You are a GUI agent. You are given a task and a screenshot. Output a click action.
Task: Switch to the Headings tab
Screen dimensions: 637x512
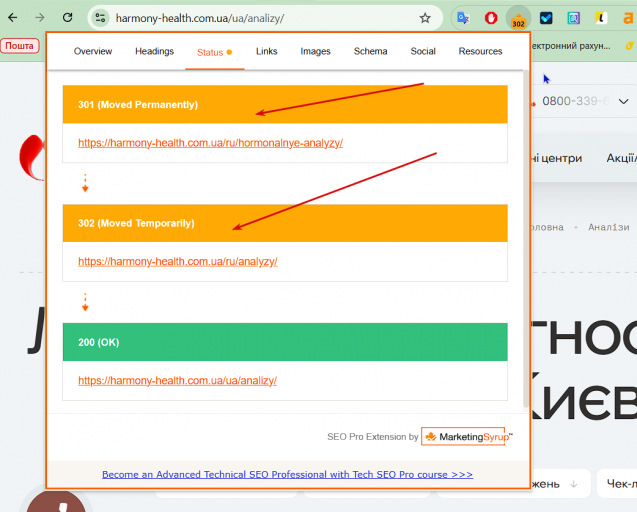click(154, 51)
